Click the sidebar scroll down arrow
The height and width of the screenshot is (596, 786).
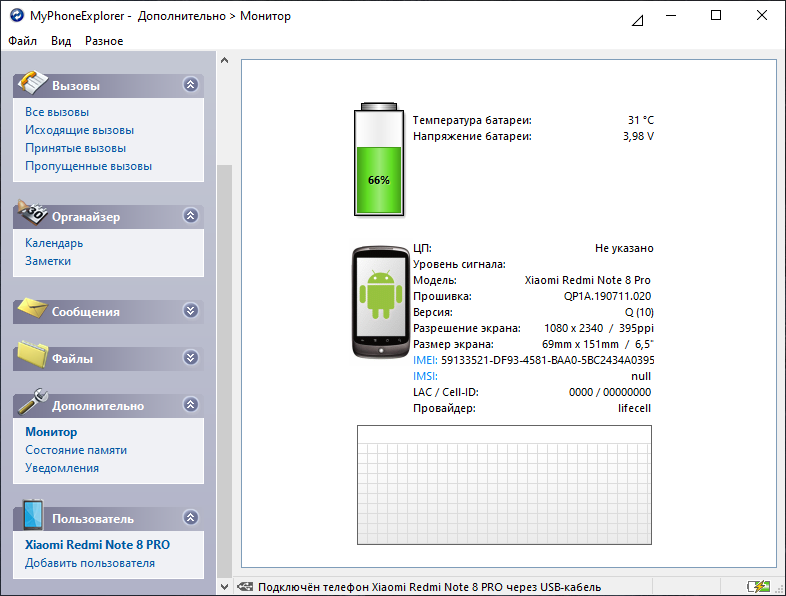tap(225, 586)
